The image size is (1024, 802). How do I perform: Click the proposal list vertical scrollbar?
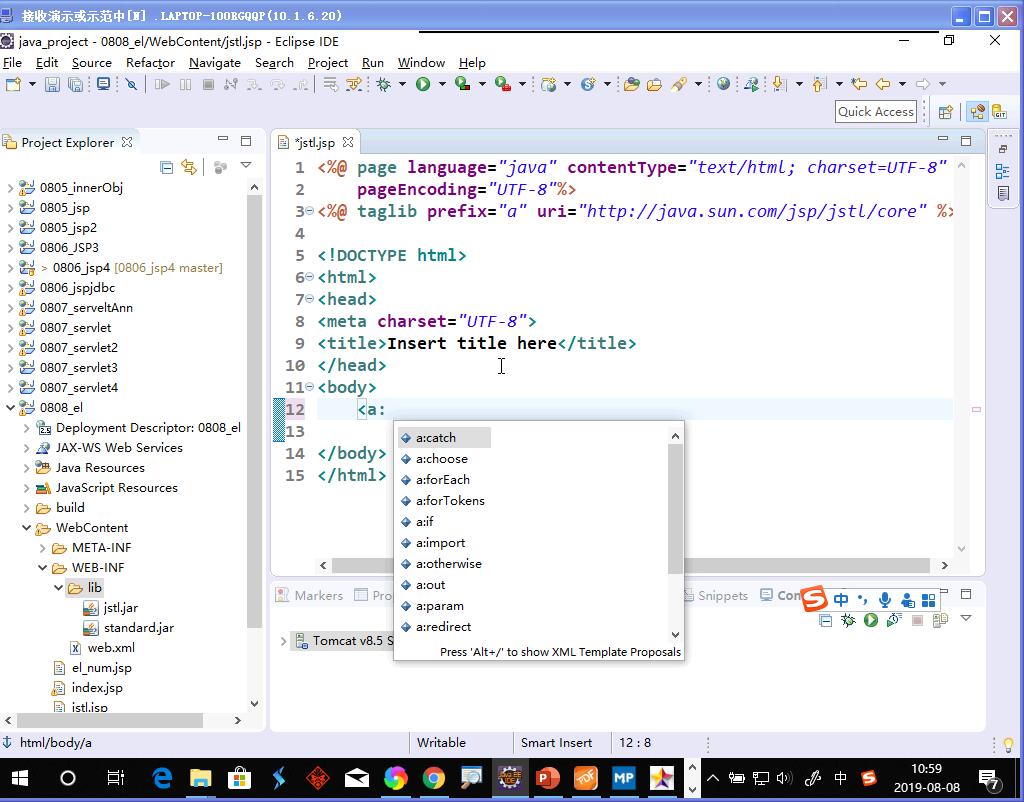coord(675,509)
